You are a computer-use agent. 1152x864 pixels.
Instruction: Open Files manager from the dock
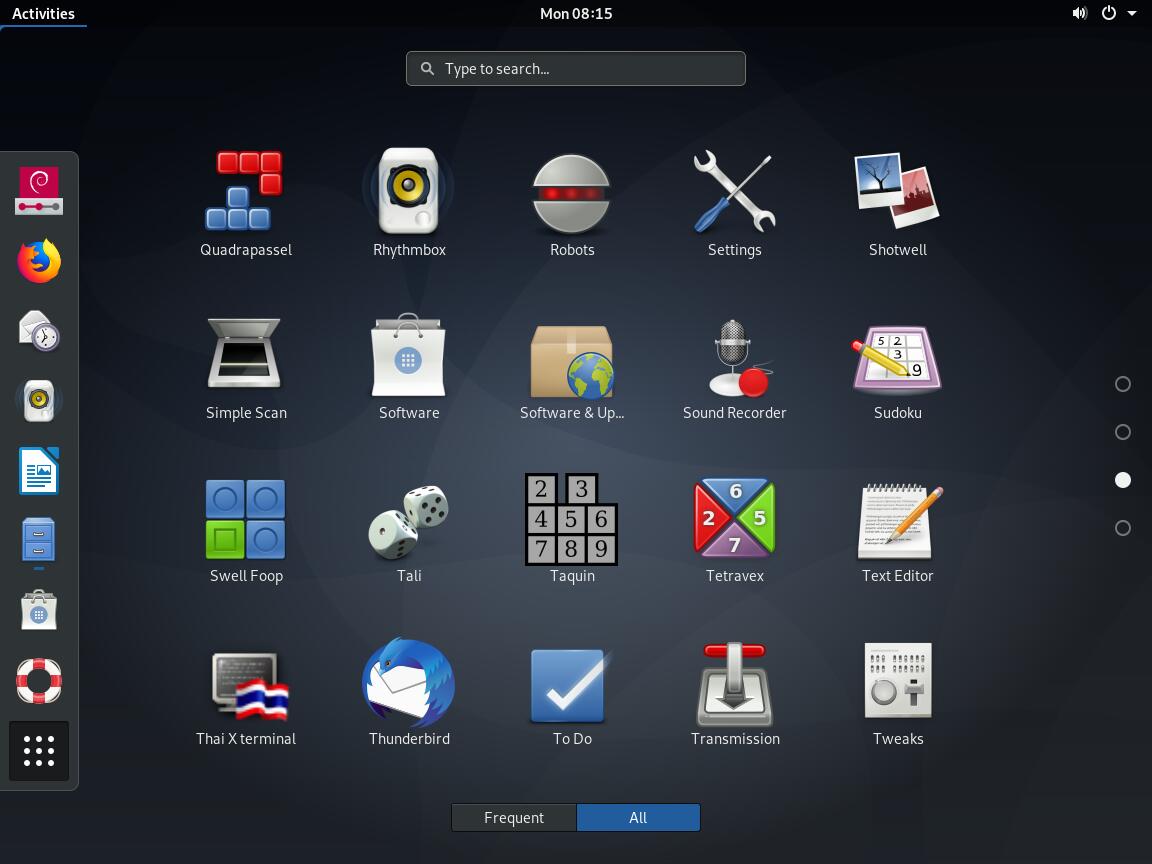(x=39, y=541)
